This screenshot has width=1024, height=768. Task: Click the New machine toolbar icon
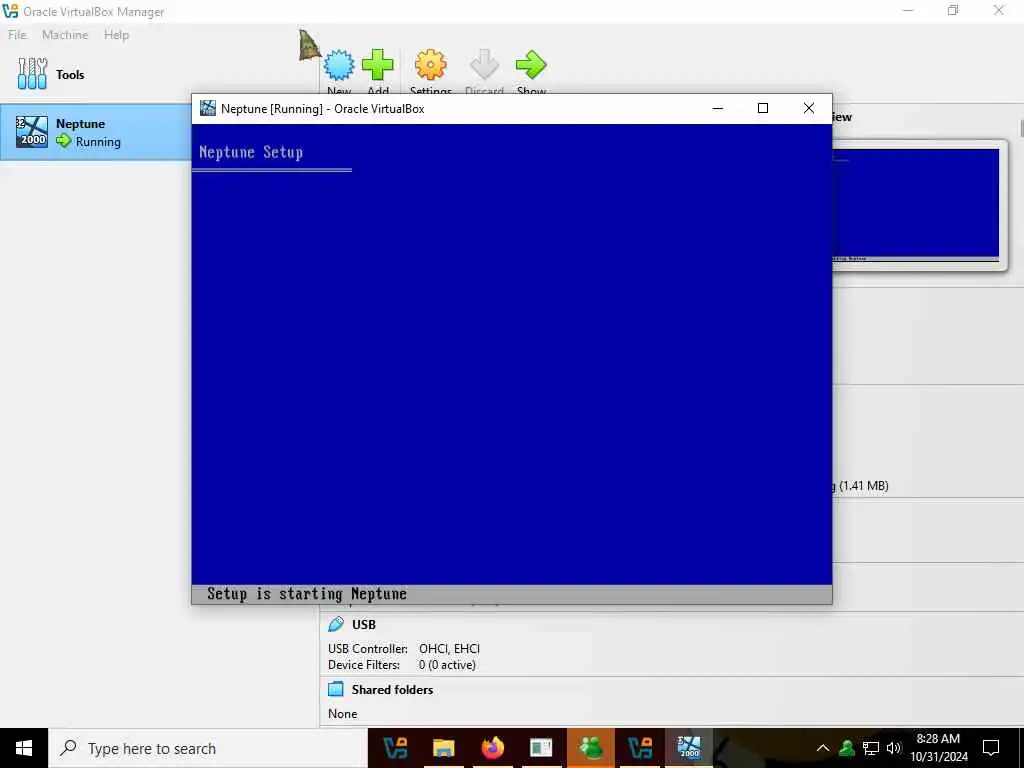pyautogui.click(x=339, y=65)
